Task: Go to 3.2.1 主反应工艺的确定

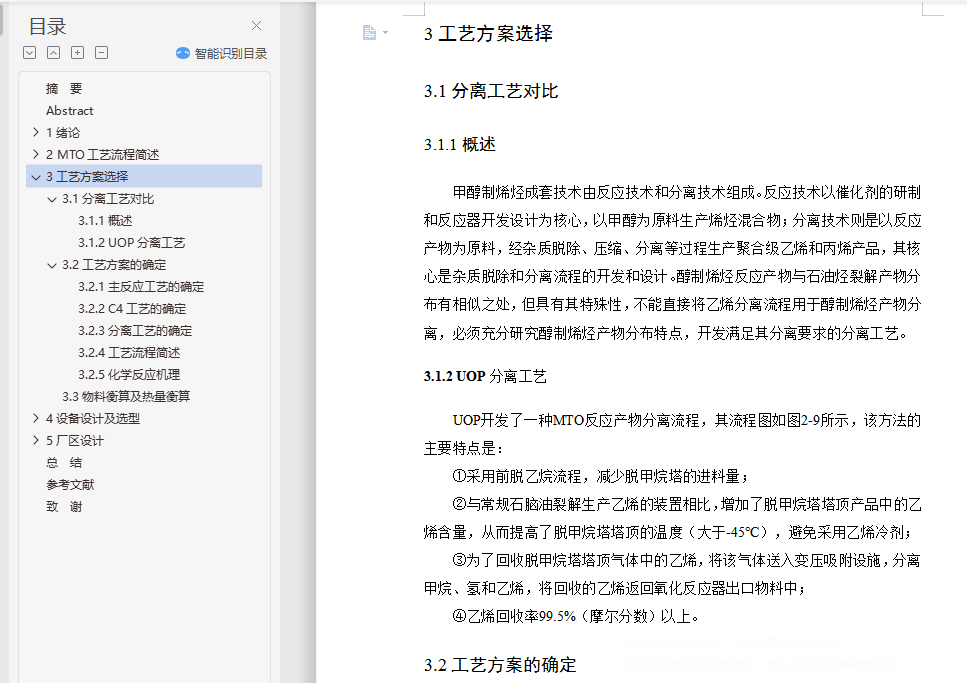Action: 141,287
